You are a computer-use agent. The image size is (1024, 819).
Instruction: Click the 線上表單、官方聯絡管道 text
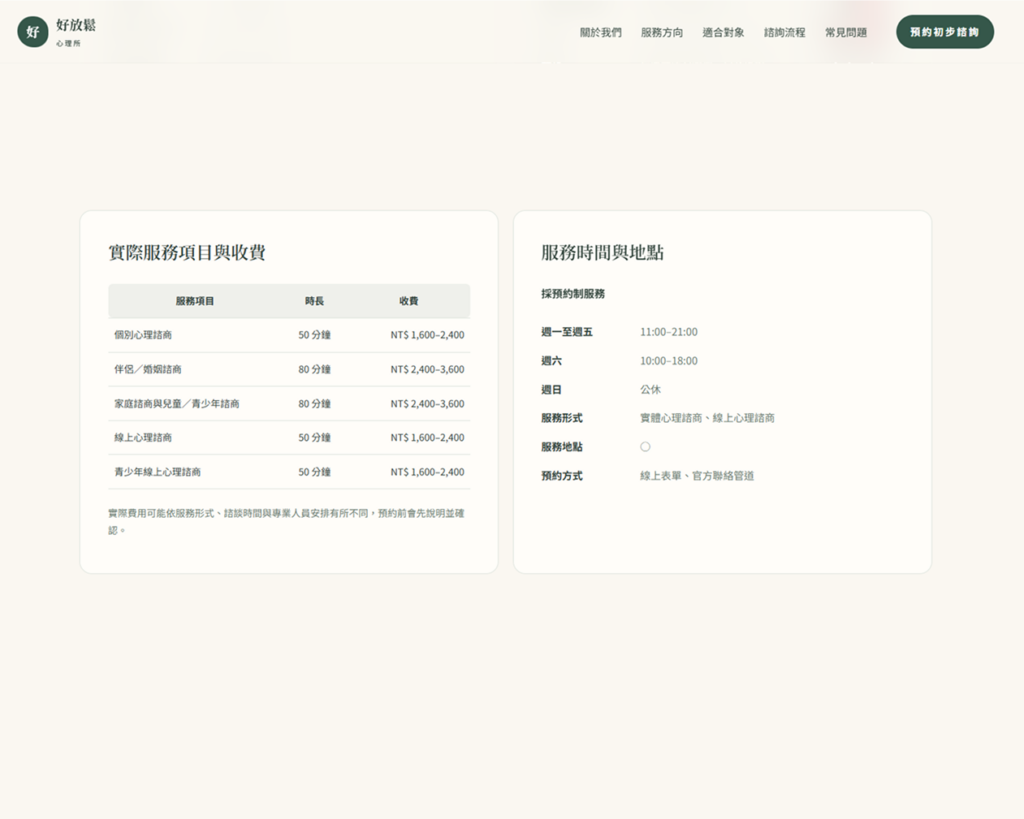[x=697, y=476]
